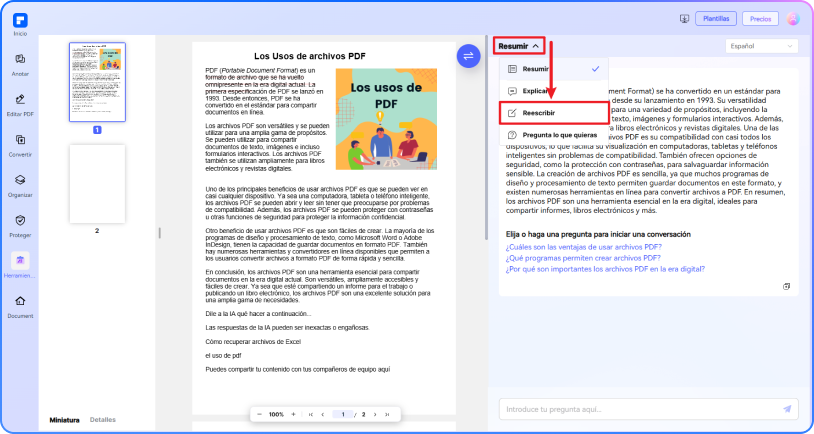This screenshot has width=814, height=434.
Task: Click the line el uso de pdf
Action: (223, 356)
